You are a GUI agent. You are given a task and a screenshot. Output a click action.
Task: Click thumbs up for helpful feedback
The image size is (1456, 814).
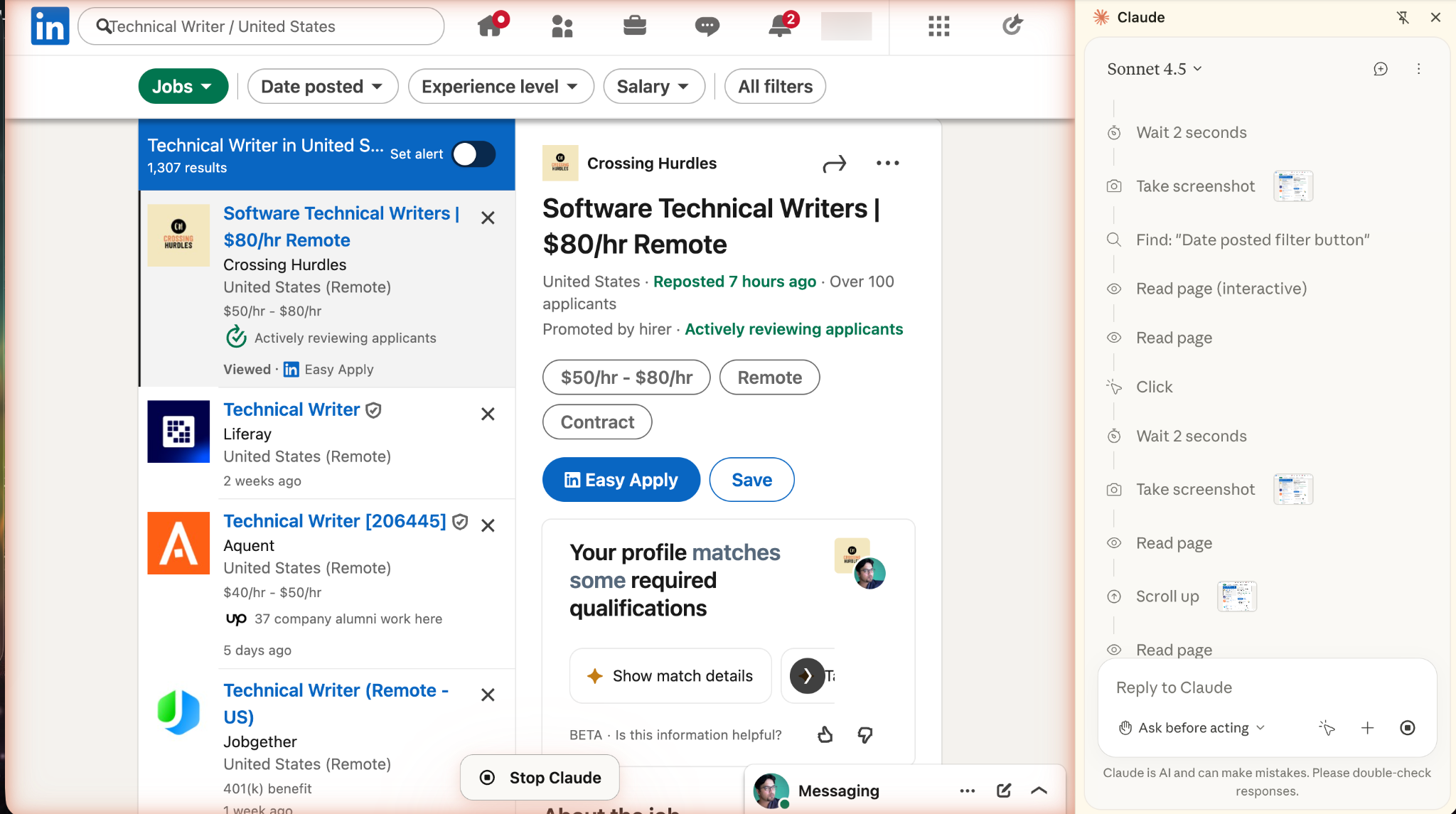point(825,734)
